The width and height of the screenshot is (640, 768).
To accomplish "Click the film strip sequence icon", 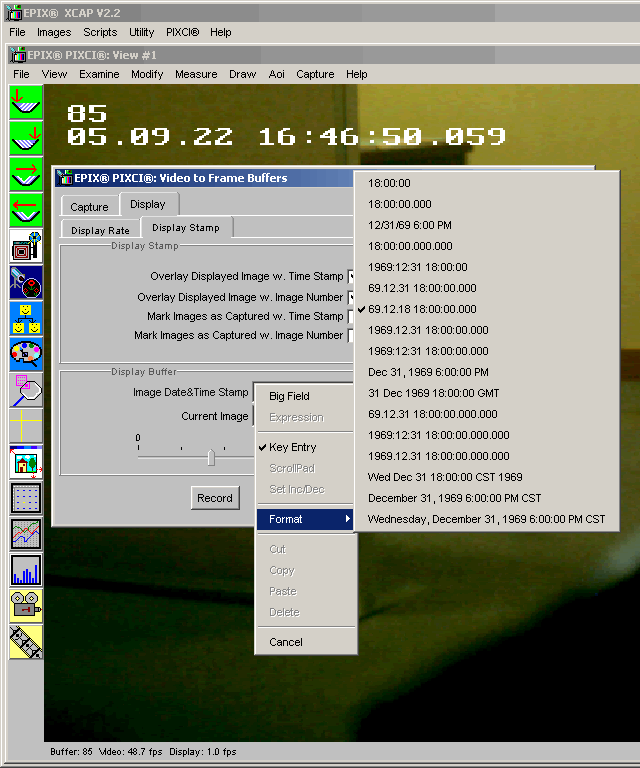I will pyautogui.click(x=26, y=642).
